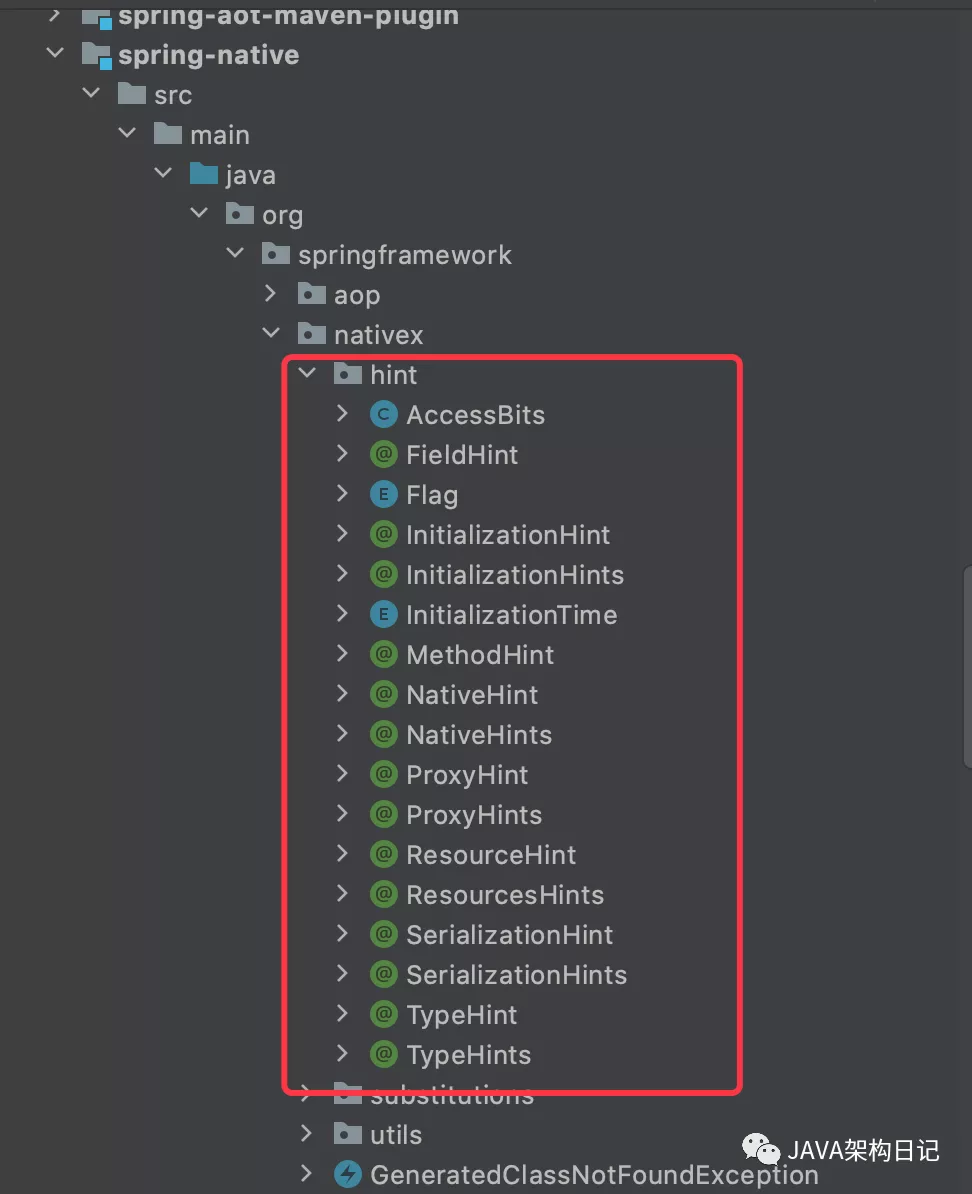Click the Flag enum icon

tap(384, 495)
